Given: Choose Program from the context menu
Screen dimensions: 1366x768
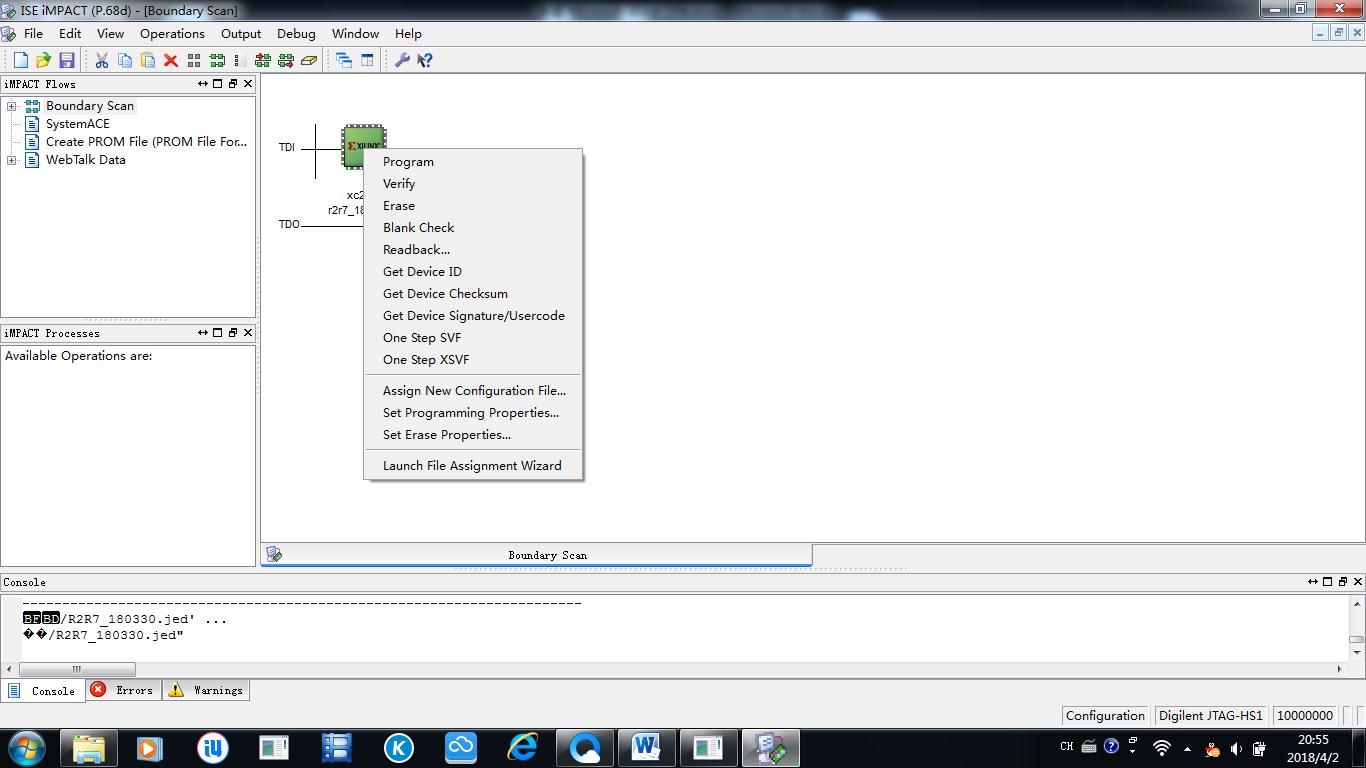Looking at the screenshot, I should [473, 162].
